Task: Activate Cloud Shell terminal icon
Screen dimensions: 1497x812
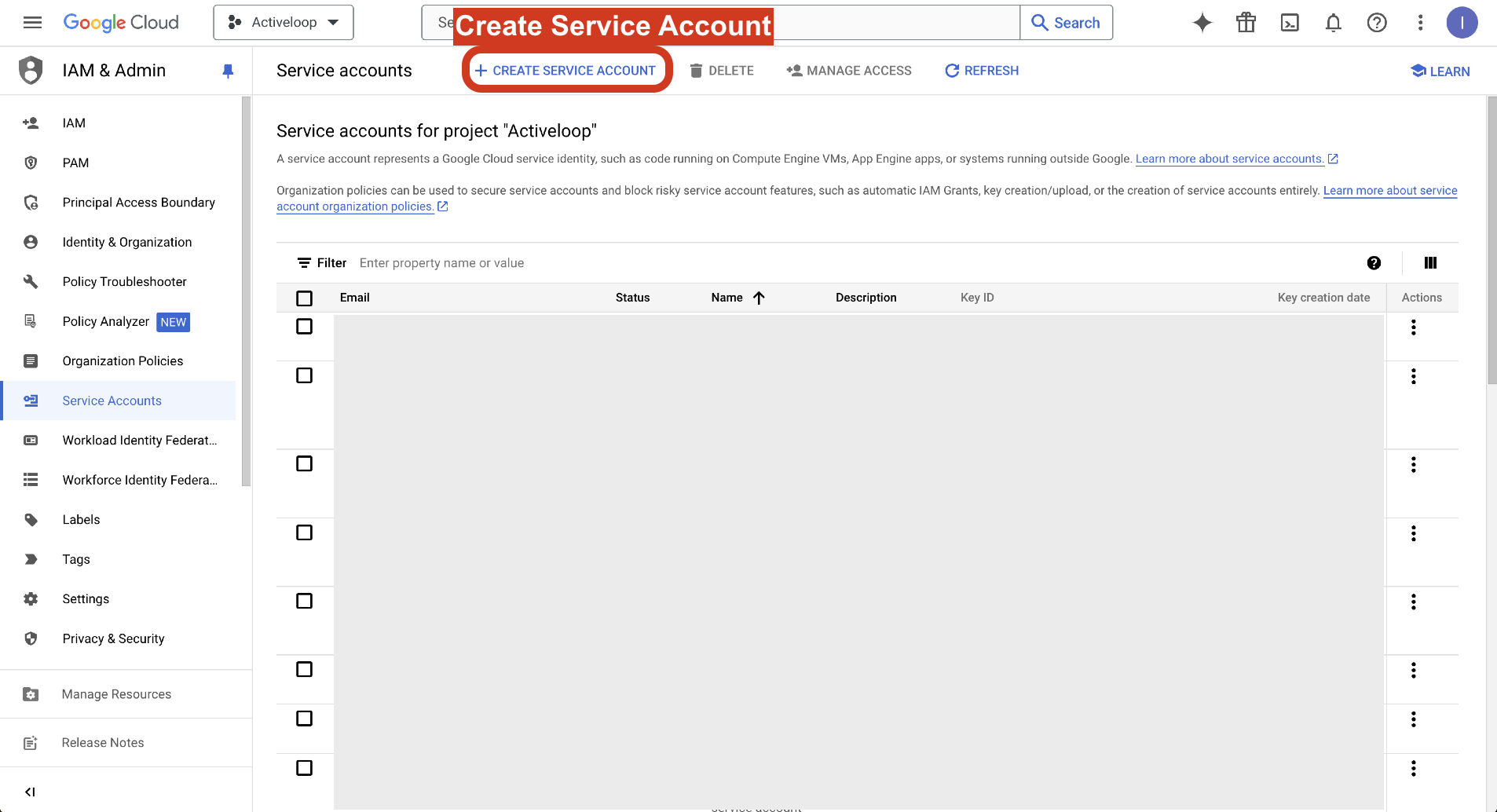Action: 1290,23
